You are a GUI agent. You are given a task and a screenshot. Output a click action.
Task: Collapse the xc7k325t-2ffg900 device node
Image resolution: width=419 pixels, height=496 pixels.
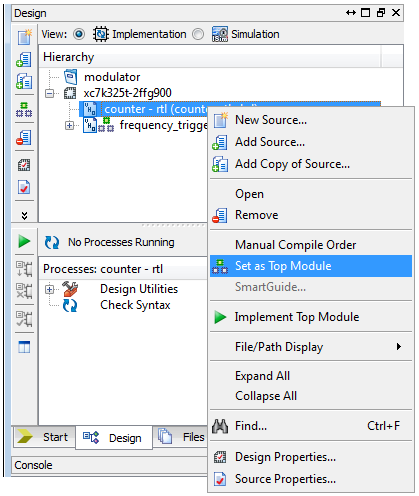click(50, 93)
